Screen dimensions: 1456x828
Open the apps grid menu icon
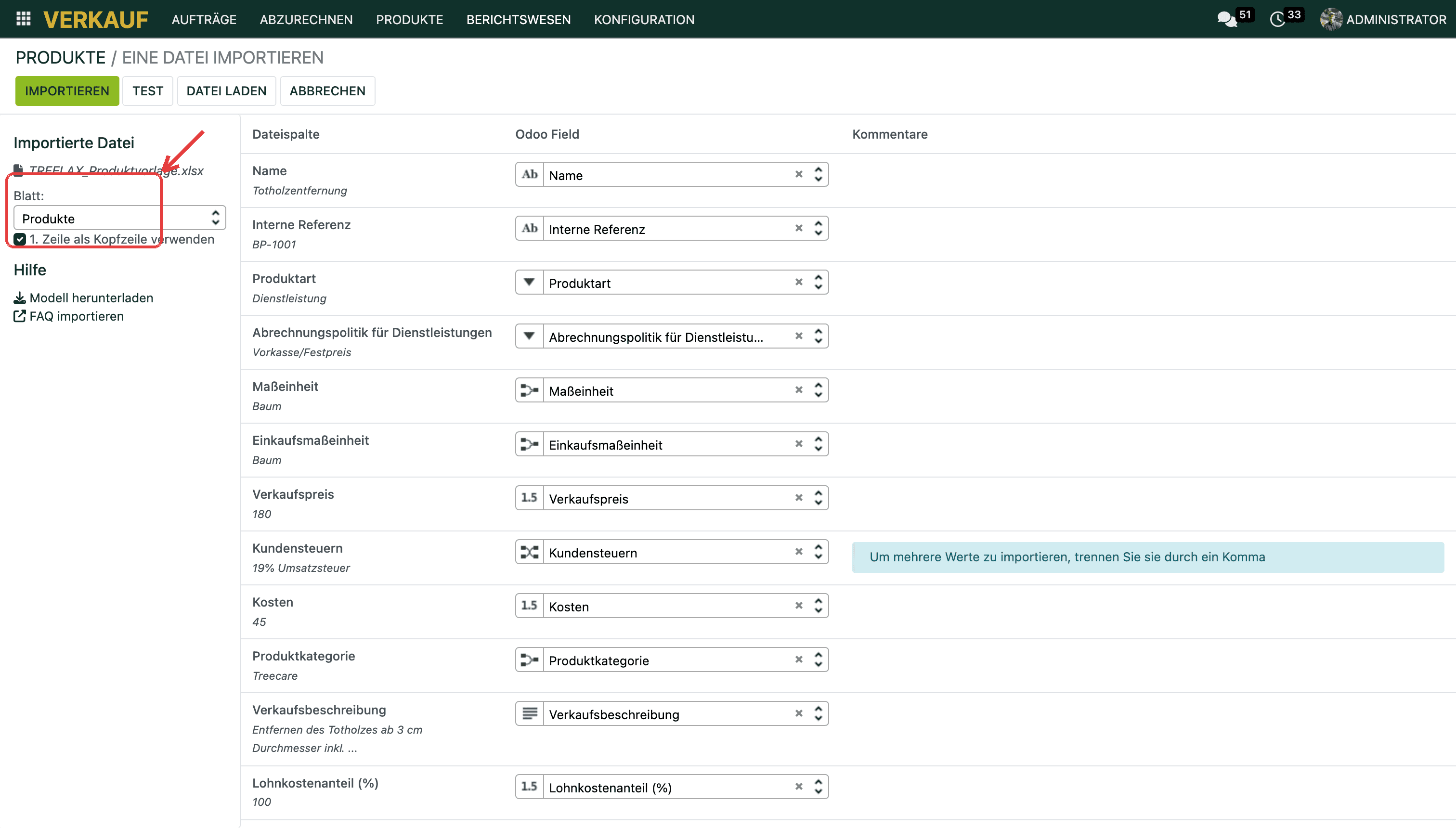[23, 19]
